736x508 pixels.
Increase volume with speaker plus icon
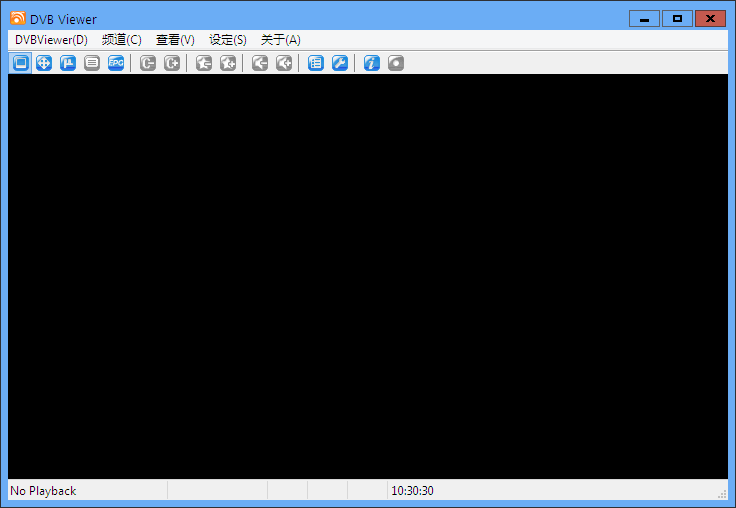pos(284,63)
